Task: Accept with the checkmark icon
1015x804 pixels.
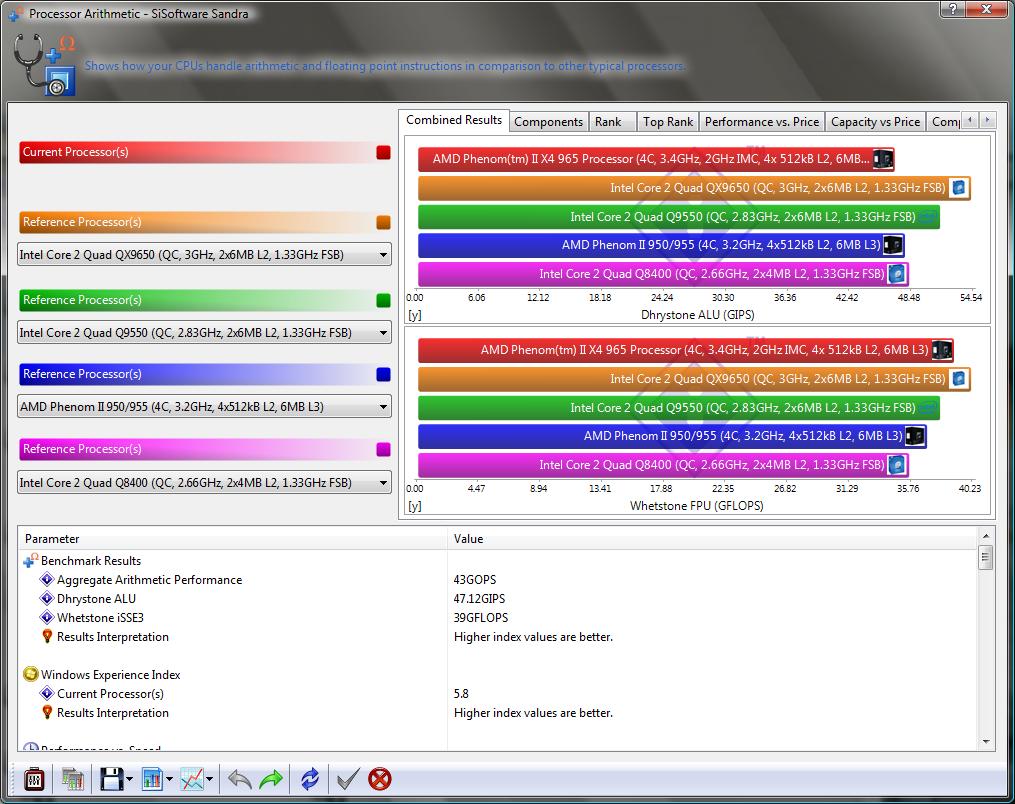Action: click(348, 779)
